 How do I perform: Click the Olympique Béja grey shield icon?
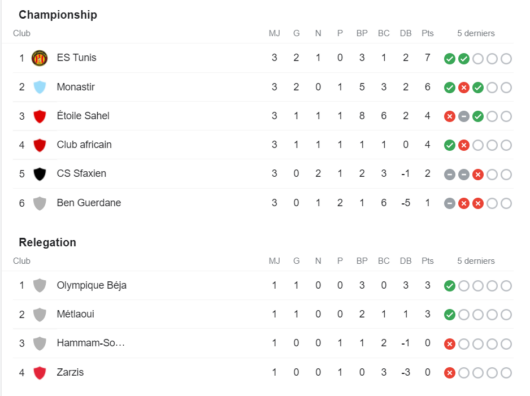(40, 286)
